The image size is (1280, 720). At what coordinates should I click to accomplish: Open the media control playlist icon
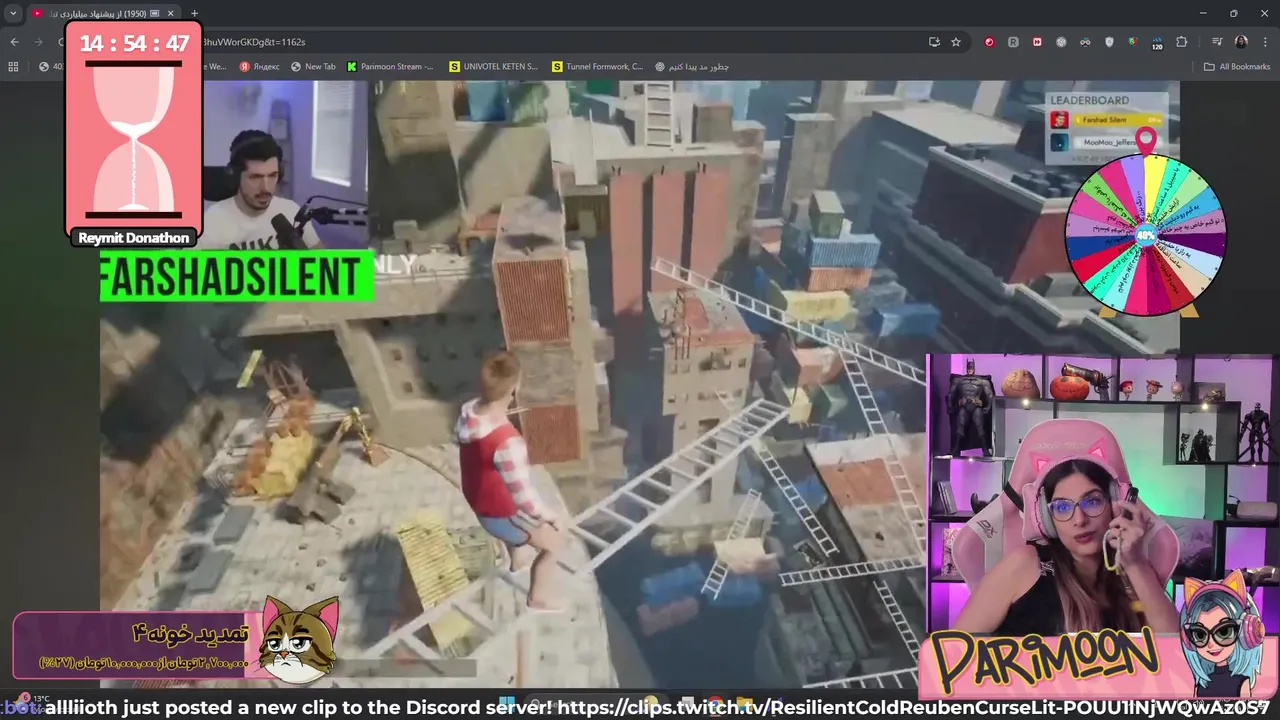1217,42
